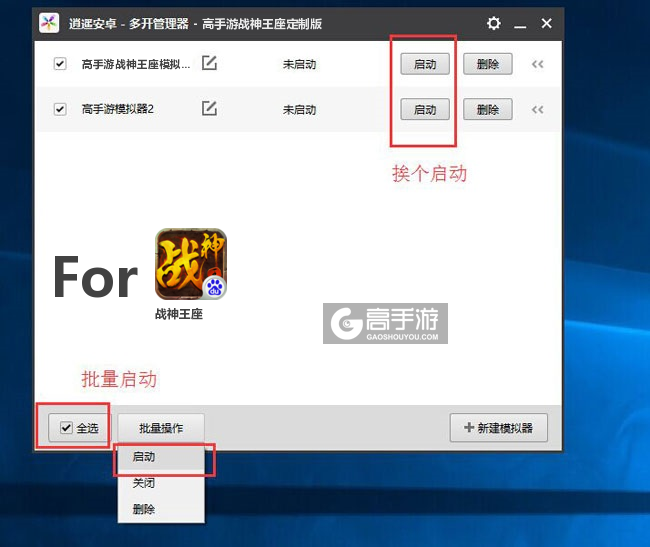The height and width of the screenshot is (547, 650).
Task: Click 未启动 status of 高手游模拟器2 row
Action: (299, 109)
